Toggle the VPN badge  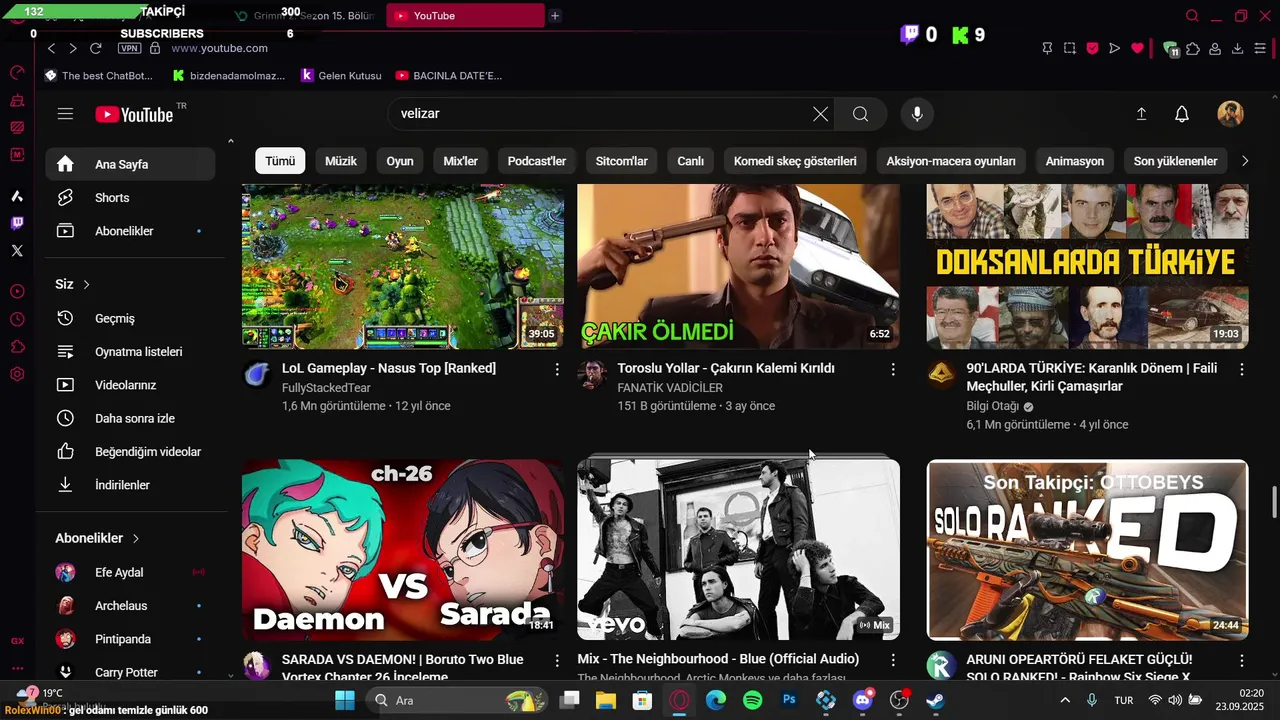(129, 48)
